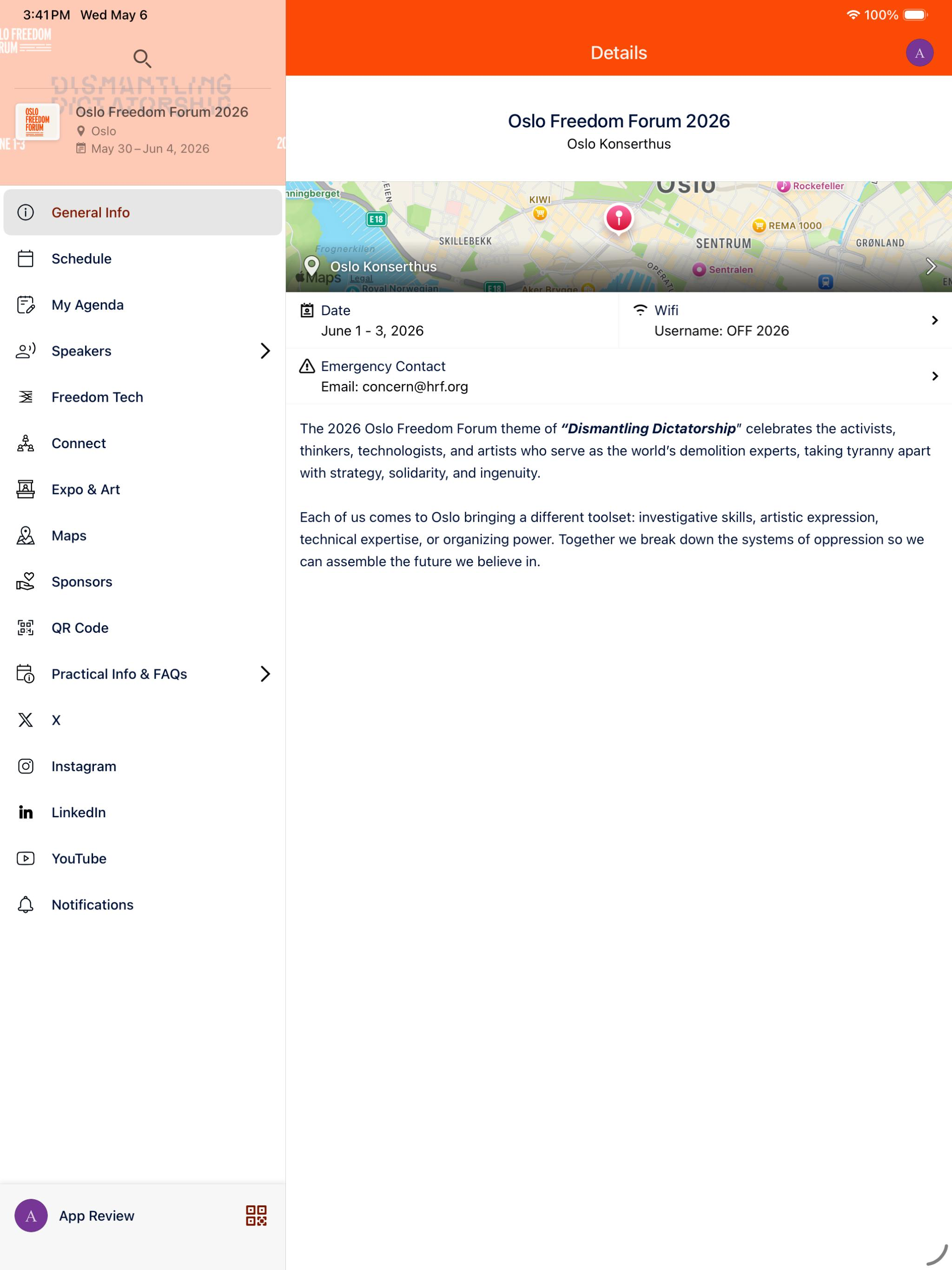Tap the My Agenda icon

26,305
